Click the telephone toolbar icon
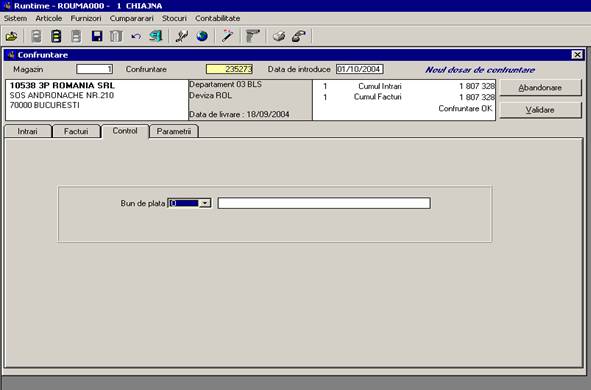 click(299, 36)
